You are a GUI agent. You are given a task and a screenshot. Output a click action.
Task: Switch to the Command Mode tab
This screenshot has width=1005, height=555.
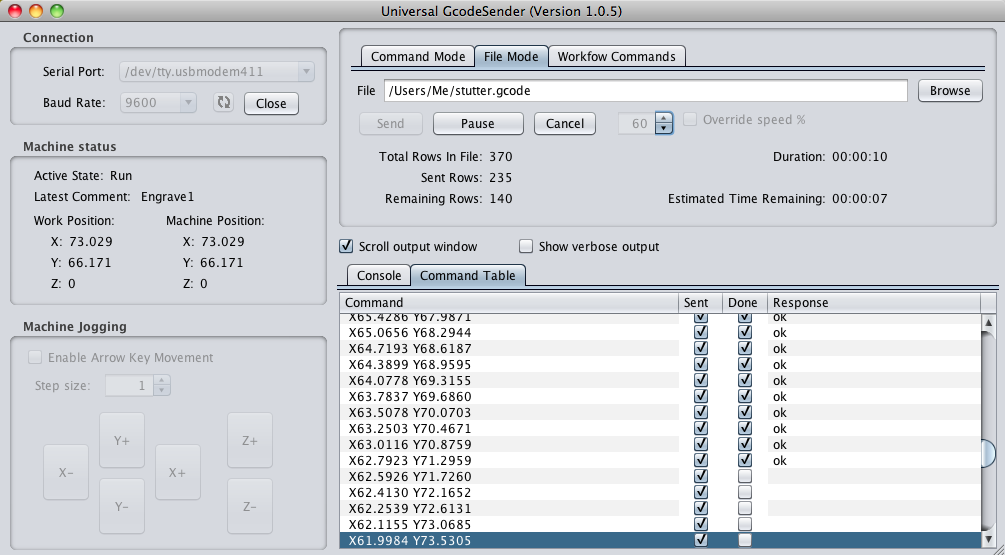click(x=417, y=56)
